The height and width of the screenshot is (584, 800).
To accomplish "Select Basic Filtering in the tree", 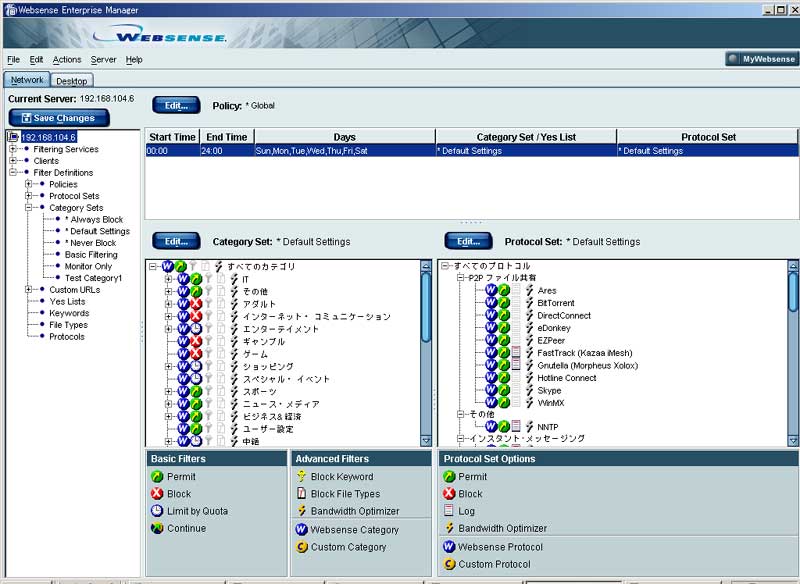I will click(x=91, y=255).
